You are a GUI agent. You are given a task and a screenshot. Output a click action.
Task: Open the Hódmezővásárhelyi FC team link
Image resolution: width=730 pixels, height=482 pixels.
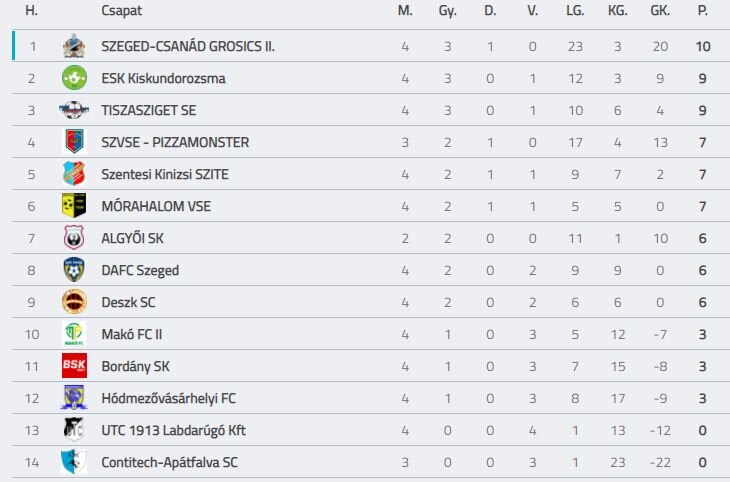point(169,398)
